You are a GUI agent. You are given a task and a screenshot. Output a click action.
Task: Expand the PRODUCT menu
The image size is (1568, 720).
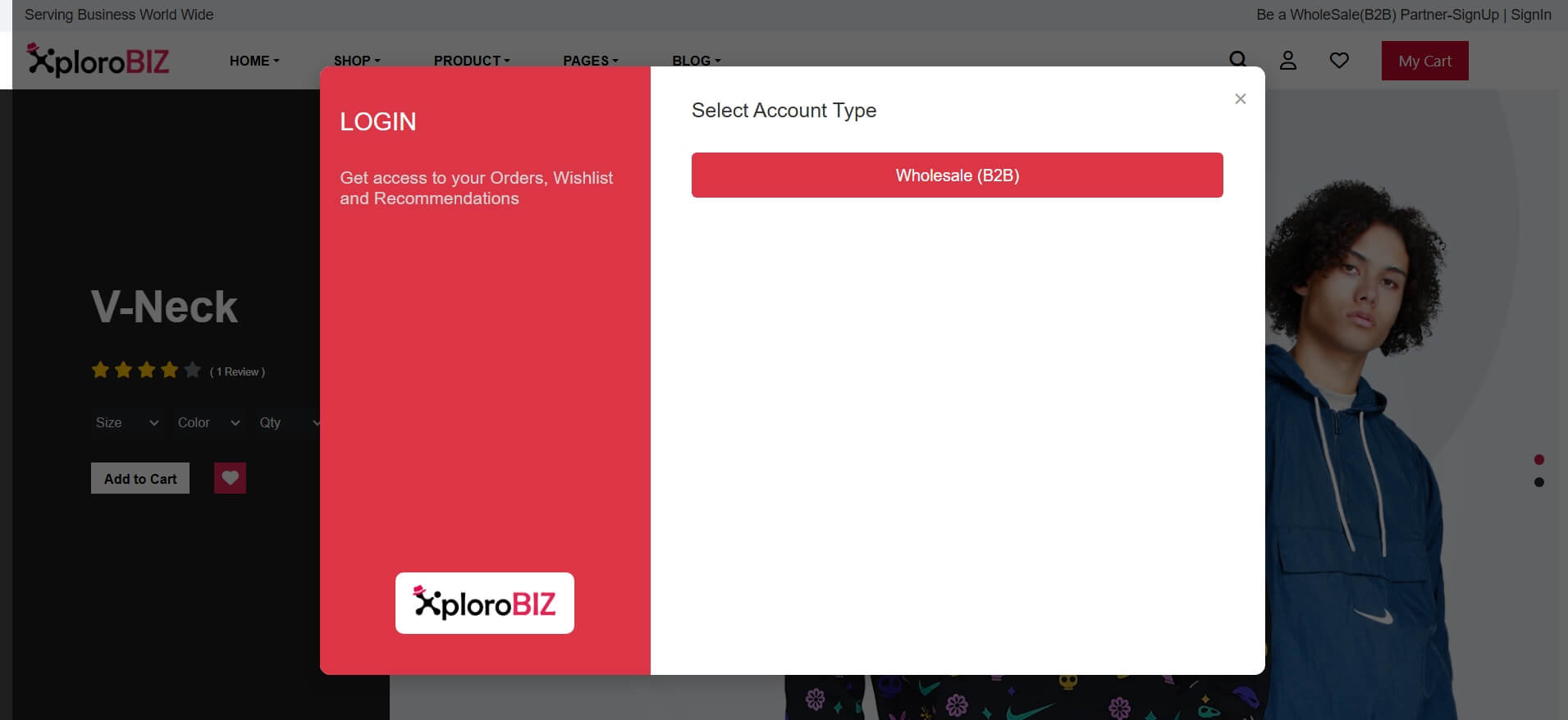click(472, 61)
